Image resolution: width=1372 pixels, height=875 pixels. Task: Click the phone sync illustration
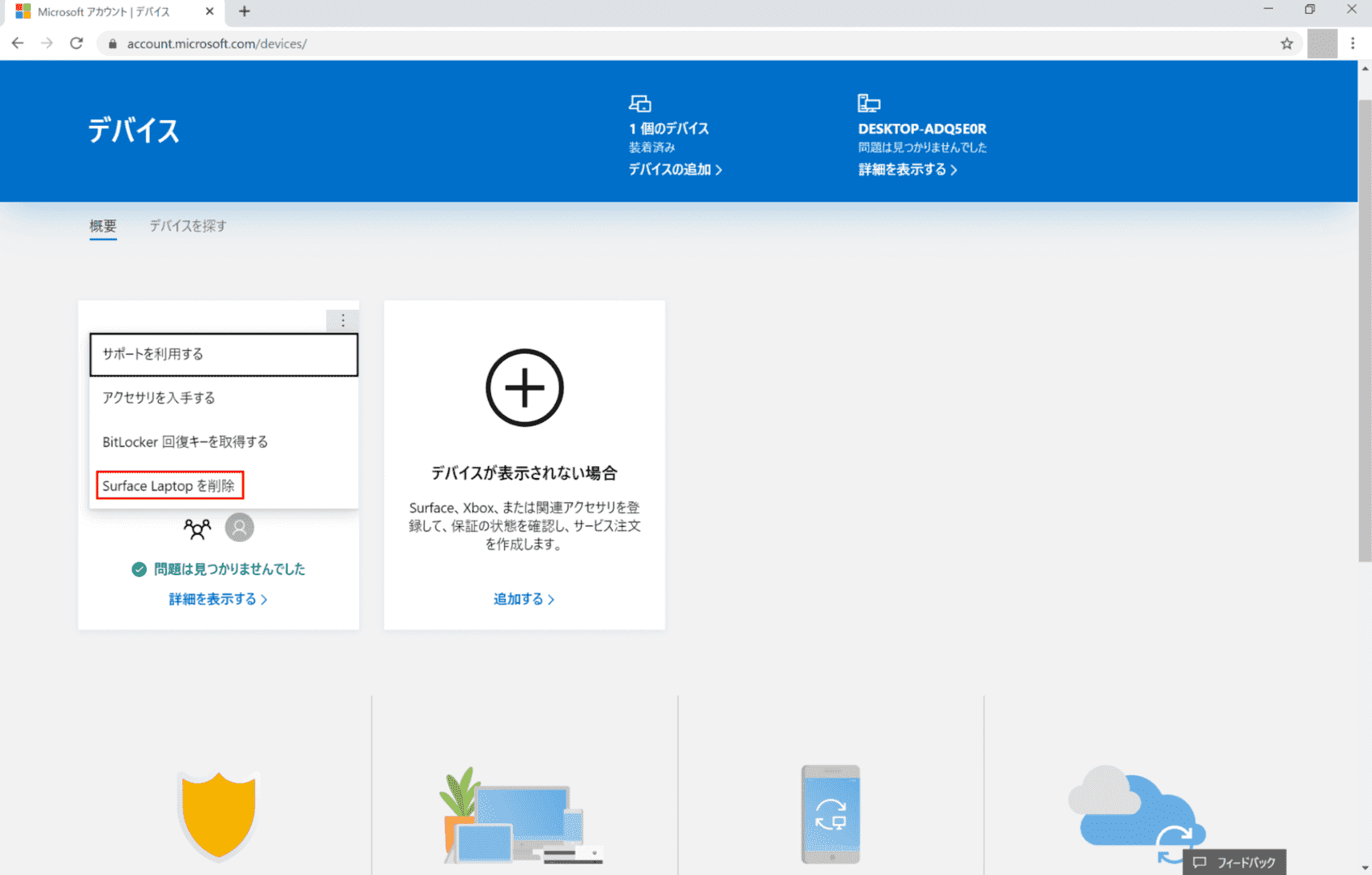[831, 814]
